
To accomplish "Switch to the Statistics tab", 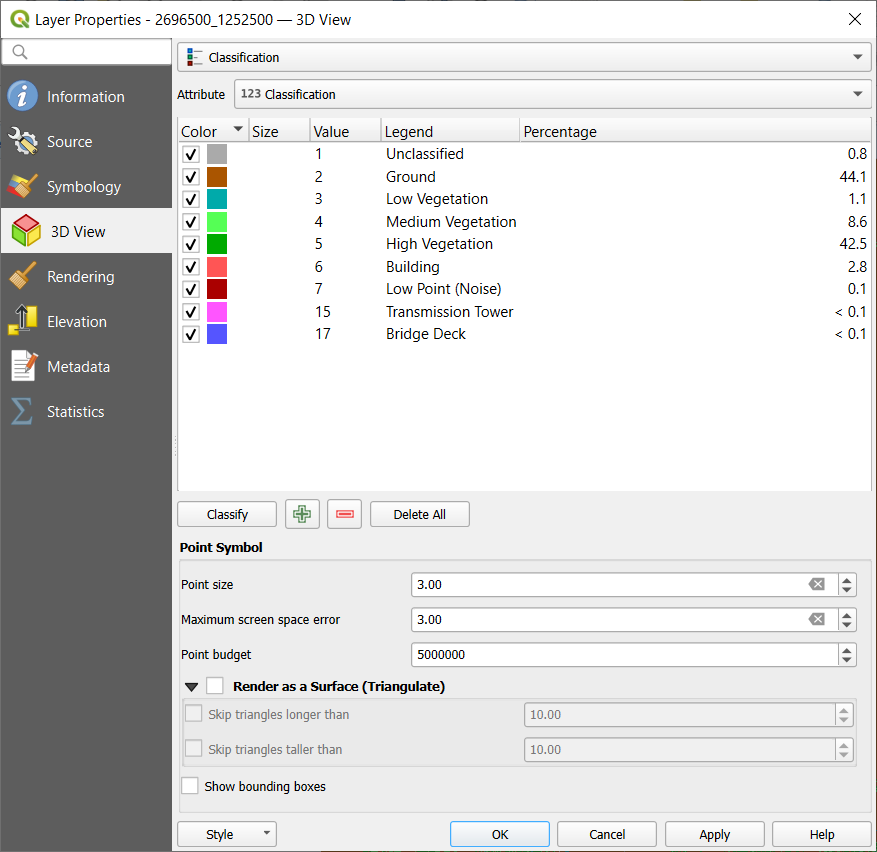I will coord(75,412).
